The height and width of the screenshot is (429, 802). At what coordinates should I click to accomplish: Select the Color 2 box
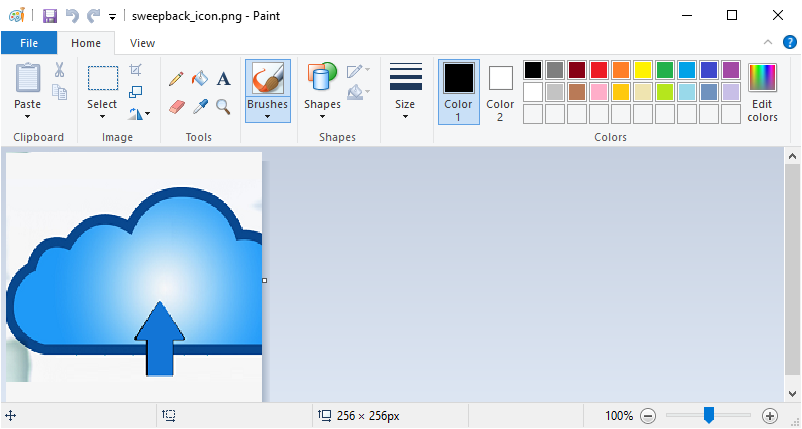point(500,92)
